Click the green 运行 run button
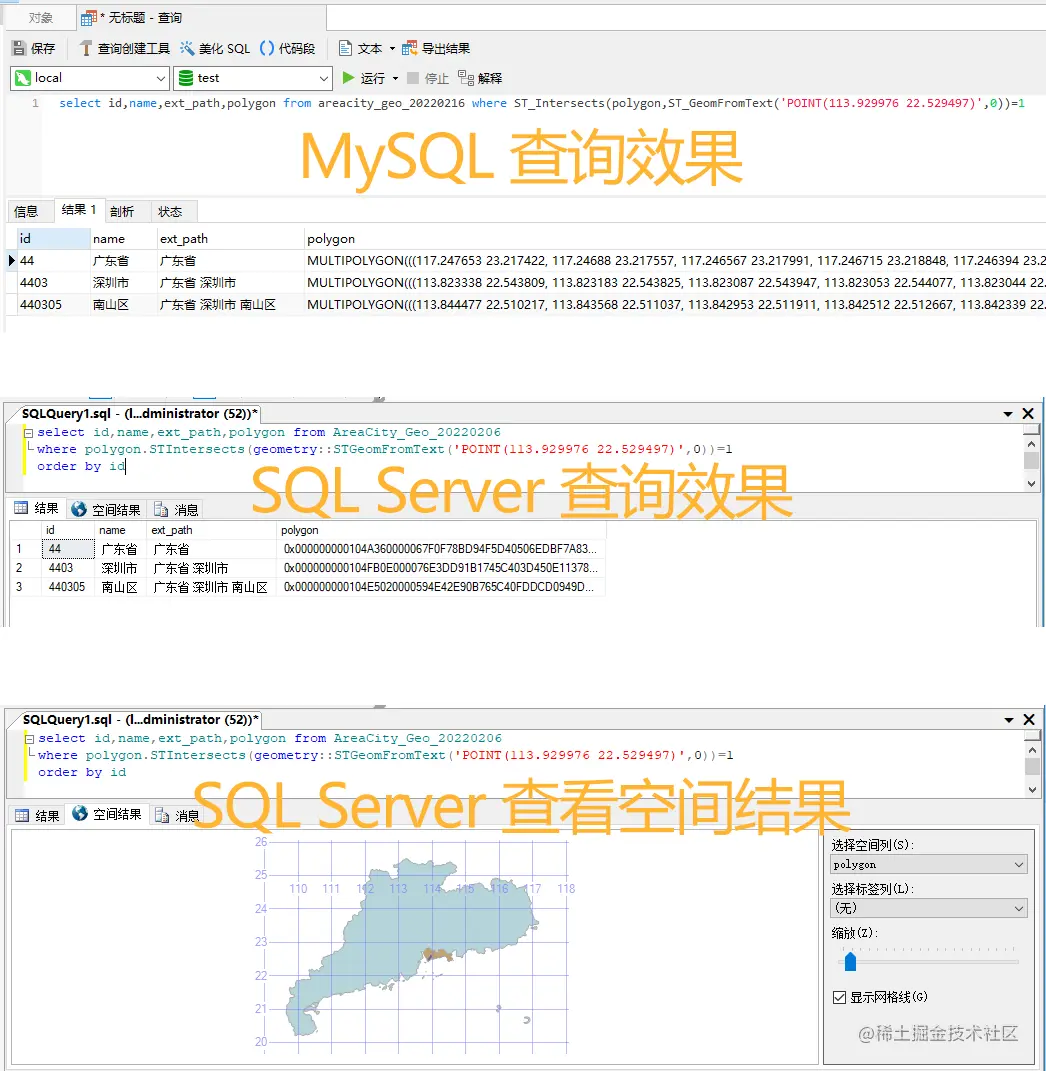 (363, 78)
